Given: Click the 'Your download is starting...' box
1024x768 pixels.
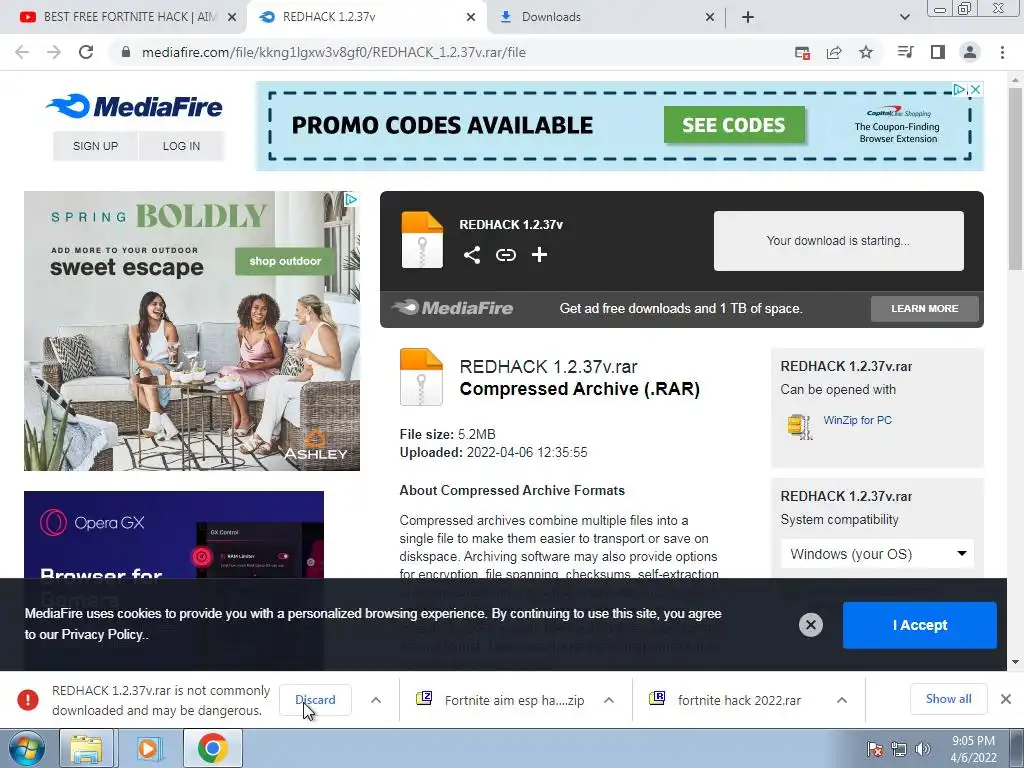Looking at the screenshot, I should tap(839, 240).
